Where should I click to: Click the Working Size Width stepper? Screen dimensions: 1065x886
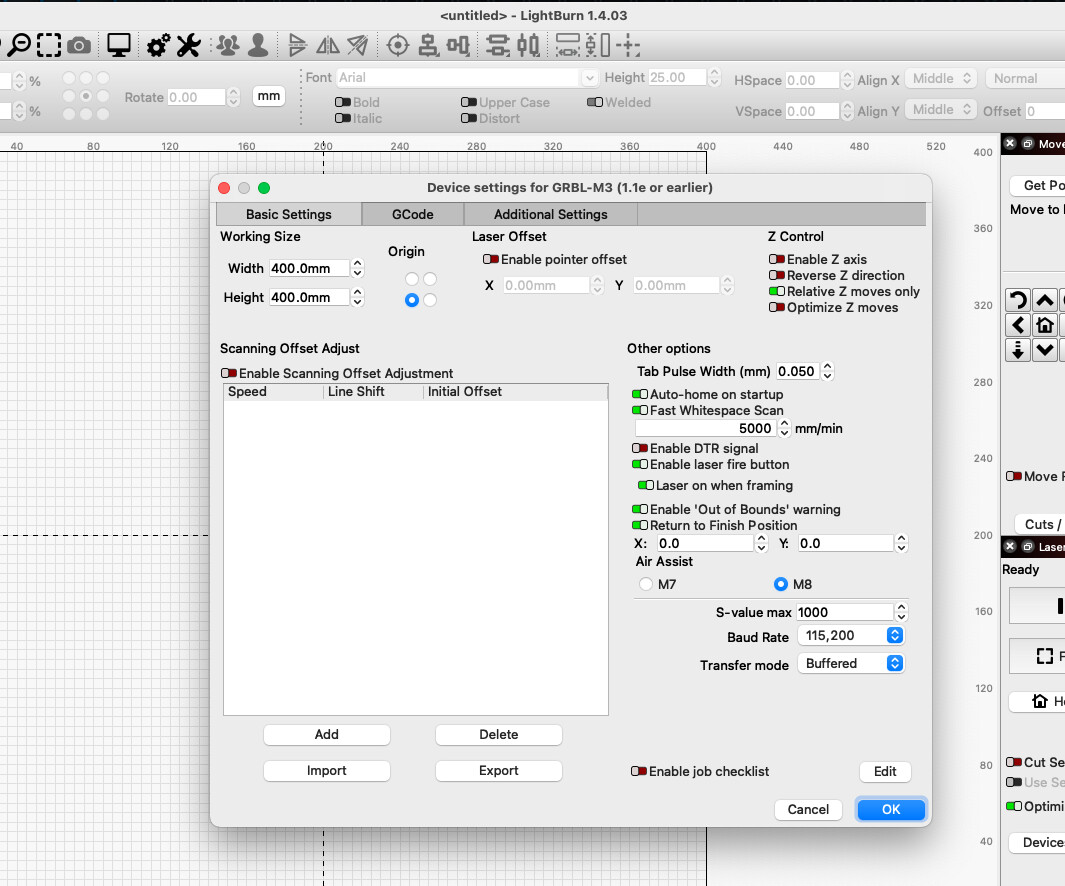pos(357,268)
